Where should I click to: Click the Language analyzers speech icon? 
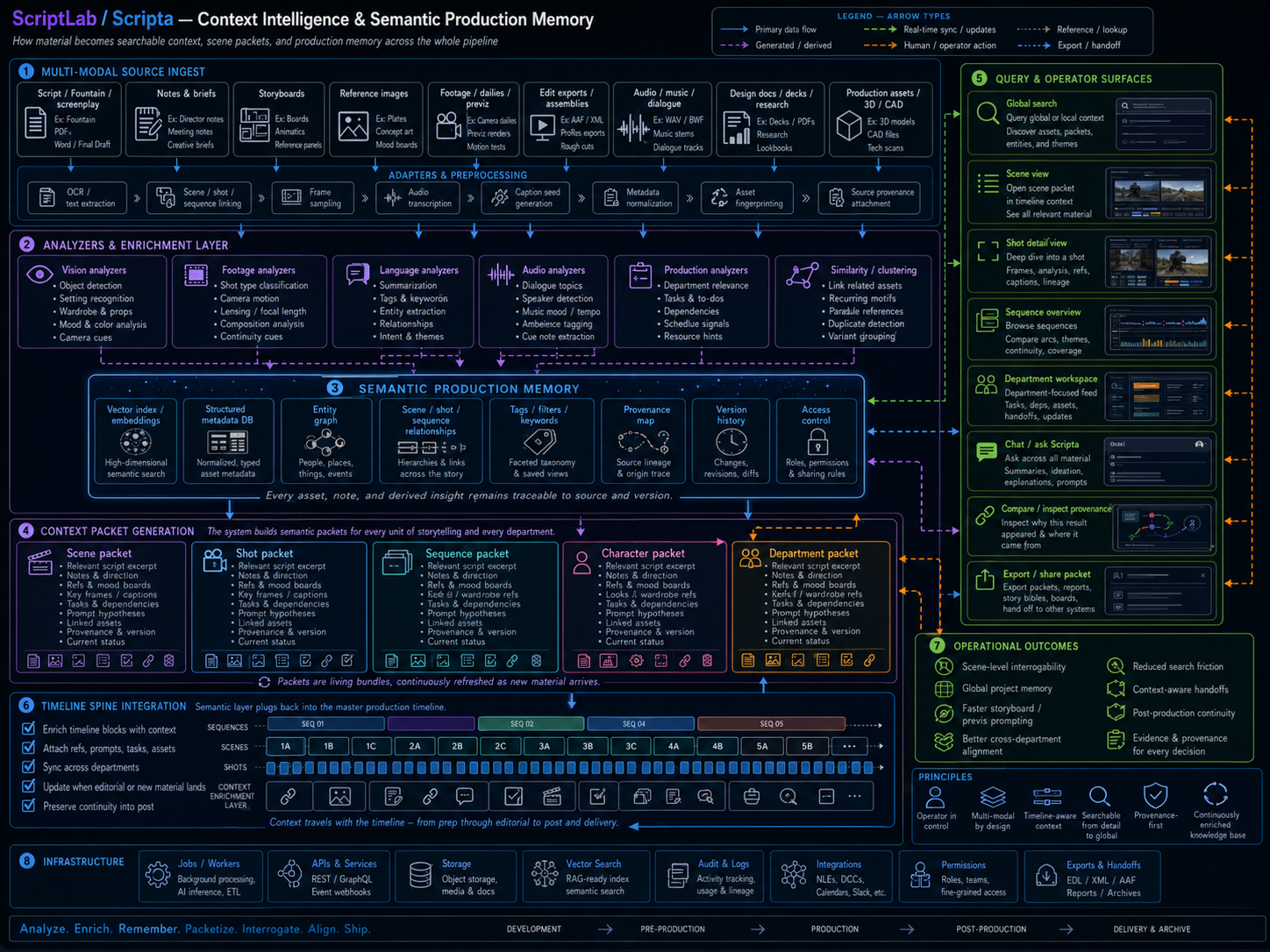(357, 274)
